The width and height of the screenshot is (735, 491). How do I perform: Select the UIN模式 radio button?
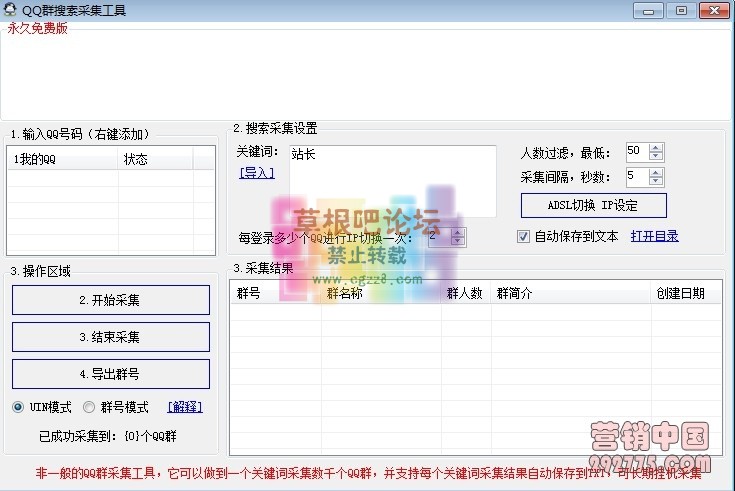click(x=18, y=407)
